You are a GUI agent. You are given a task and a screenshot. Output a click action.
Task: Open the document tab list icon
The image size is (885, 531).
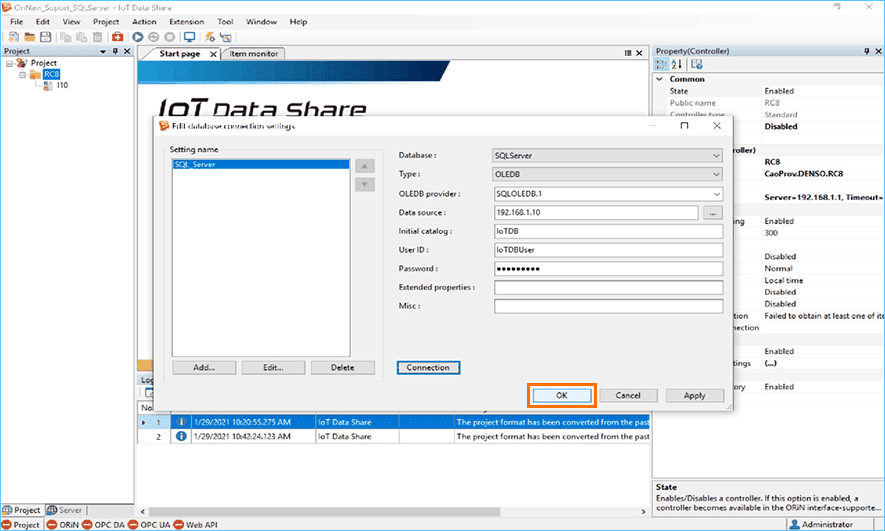(628, 53)
